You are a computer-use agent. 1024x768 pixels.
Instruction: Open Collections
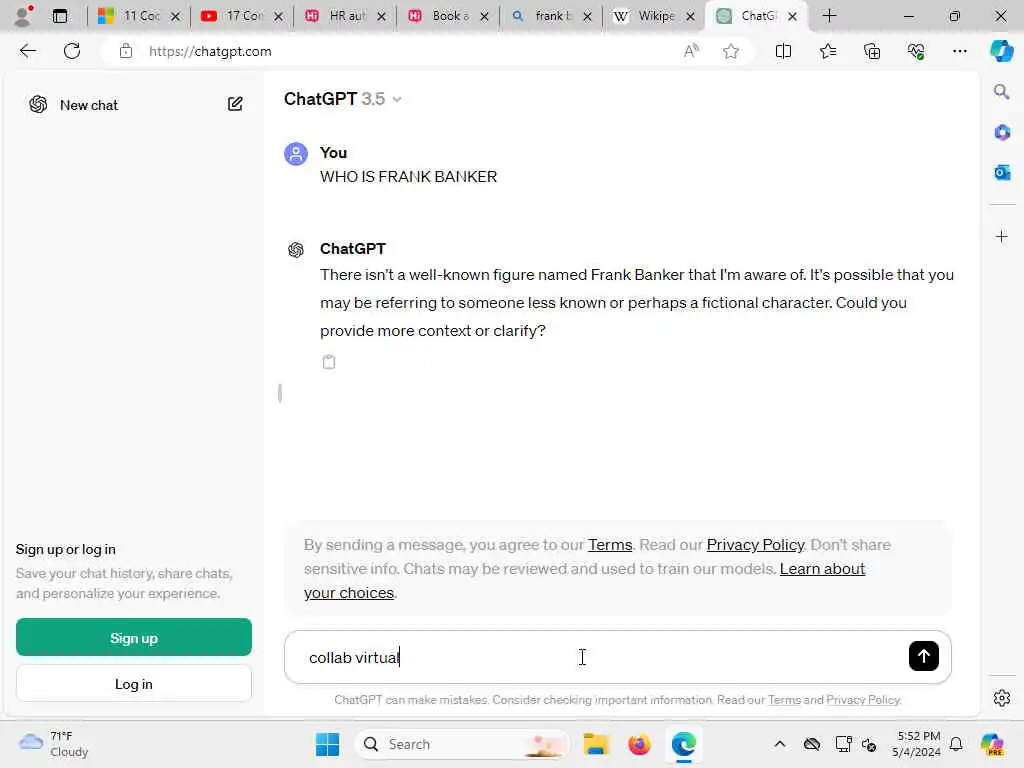coord(872,51)
